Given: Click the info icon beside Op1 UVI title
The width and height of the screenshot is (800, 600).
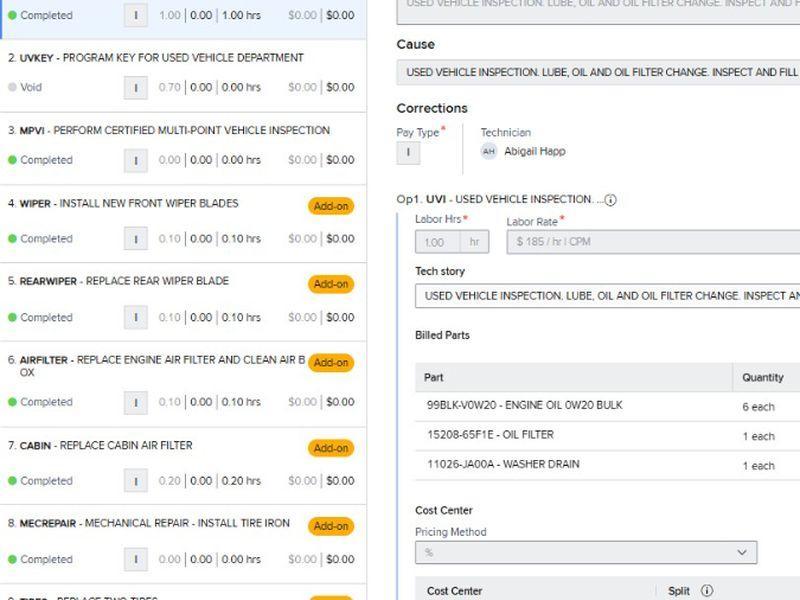Looking at the screenshot, I should (610, 200).
